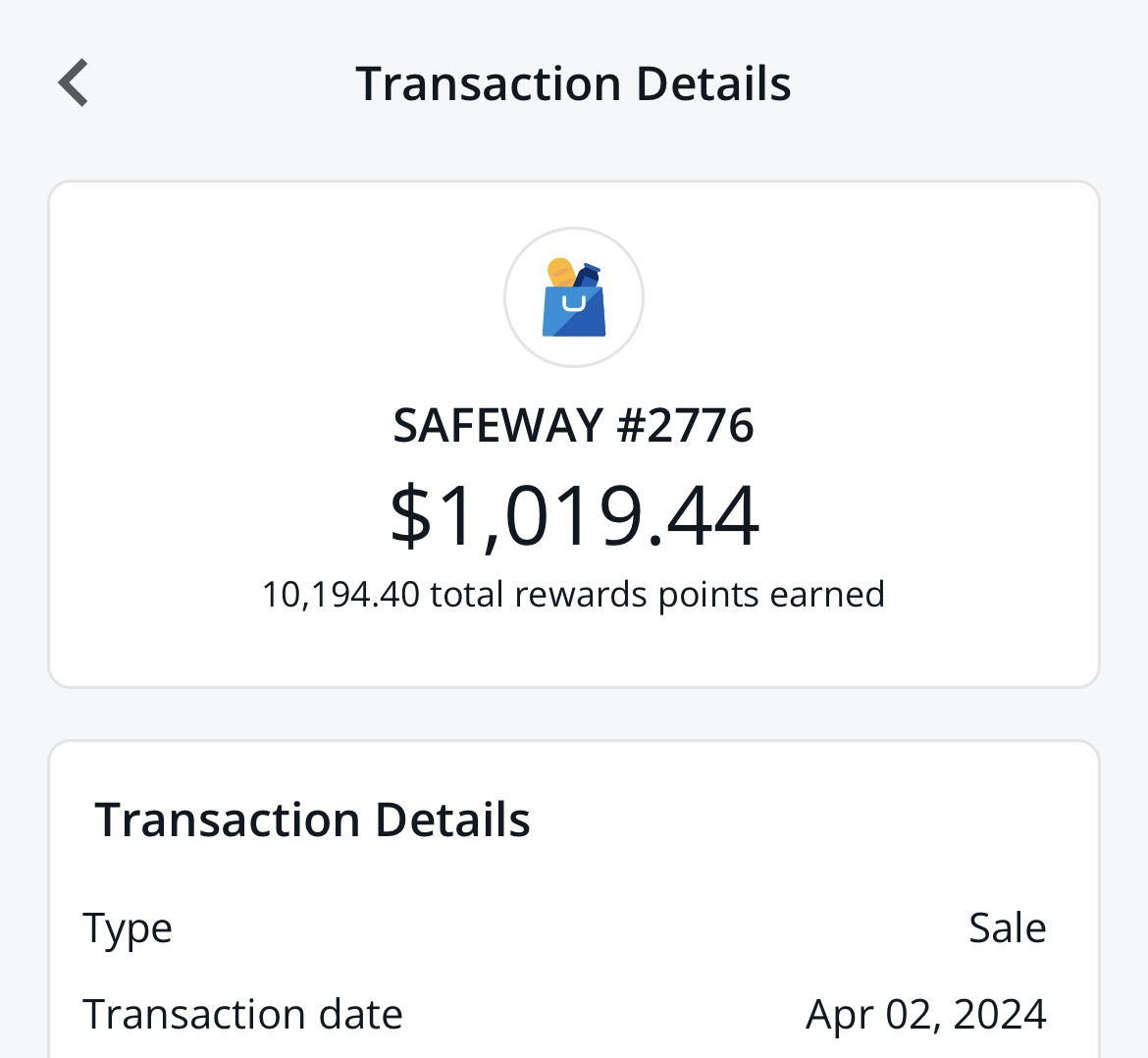Click the Type row label
This screenshot has width=1148, height=1058.
(128, 928)
